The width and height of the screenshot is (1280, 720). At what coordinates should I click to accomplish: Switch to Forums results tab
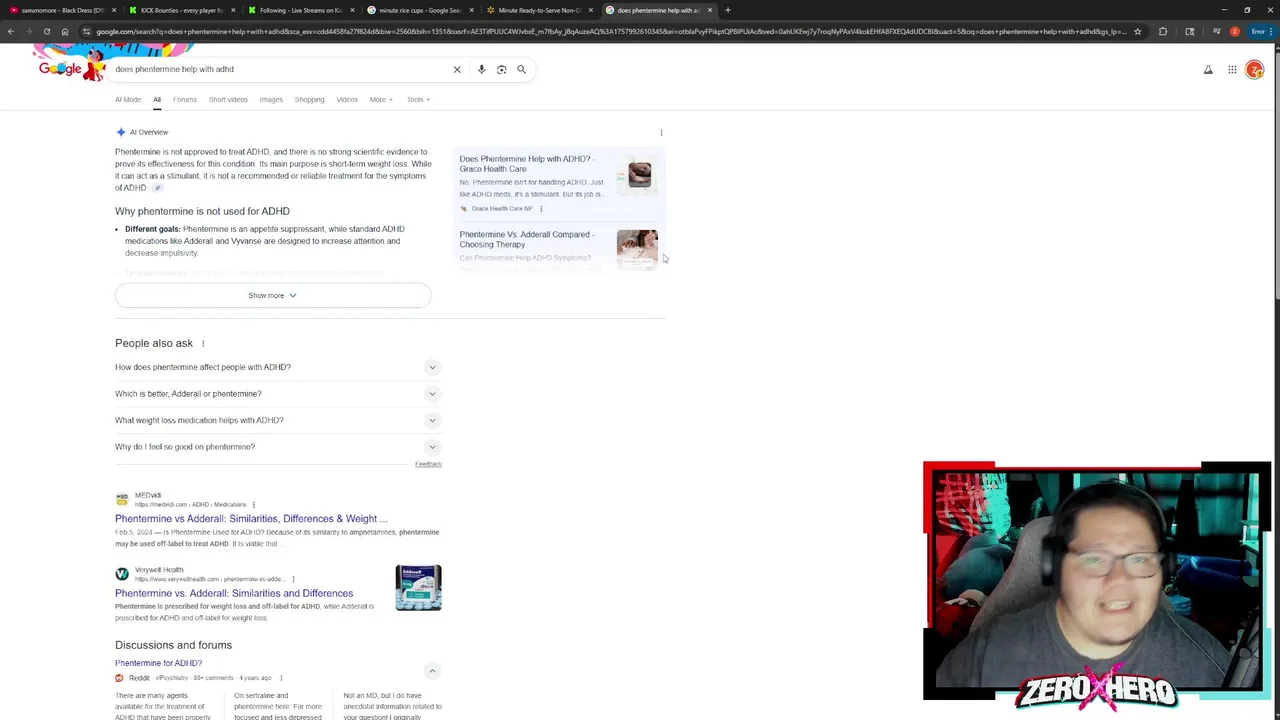click(185, 99)
